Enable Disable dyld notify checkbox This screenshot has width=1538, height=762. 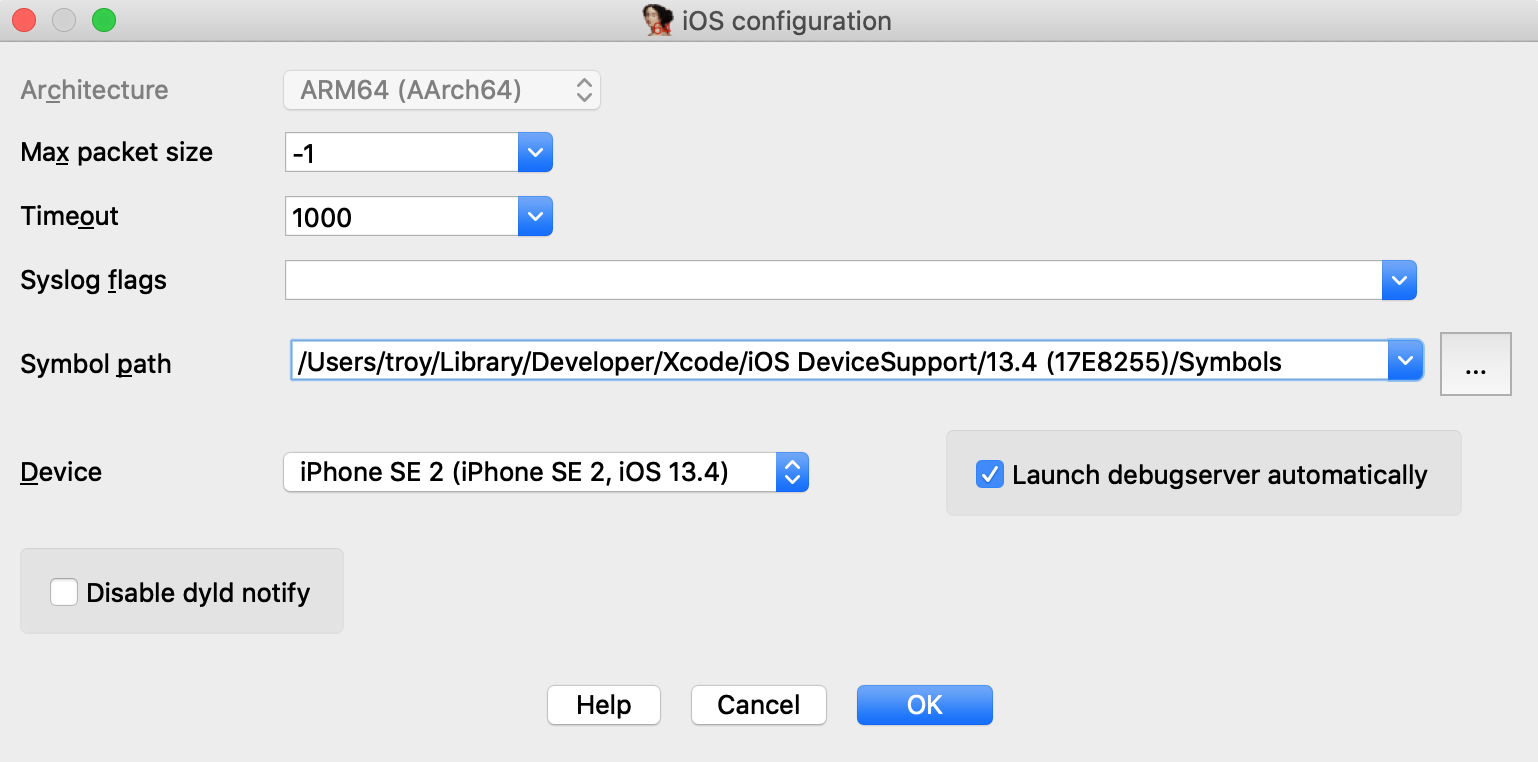click(64, 593)
